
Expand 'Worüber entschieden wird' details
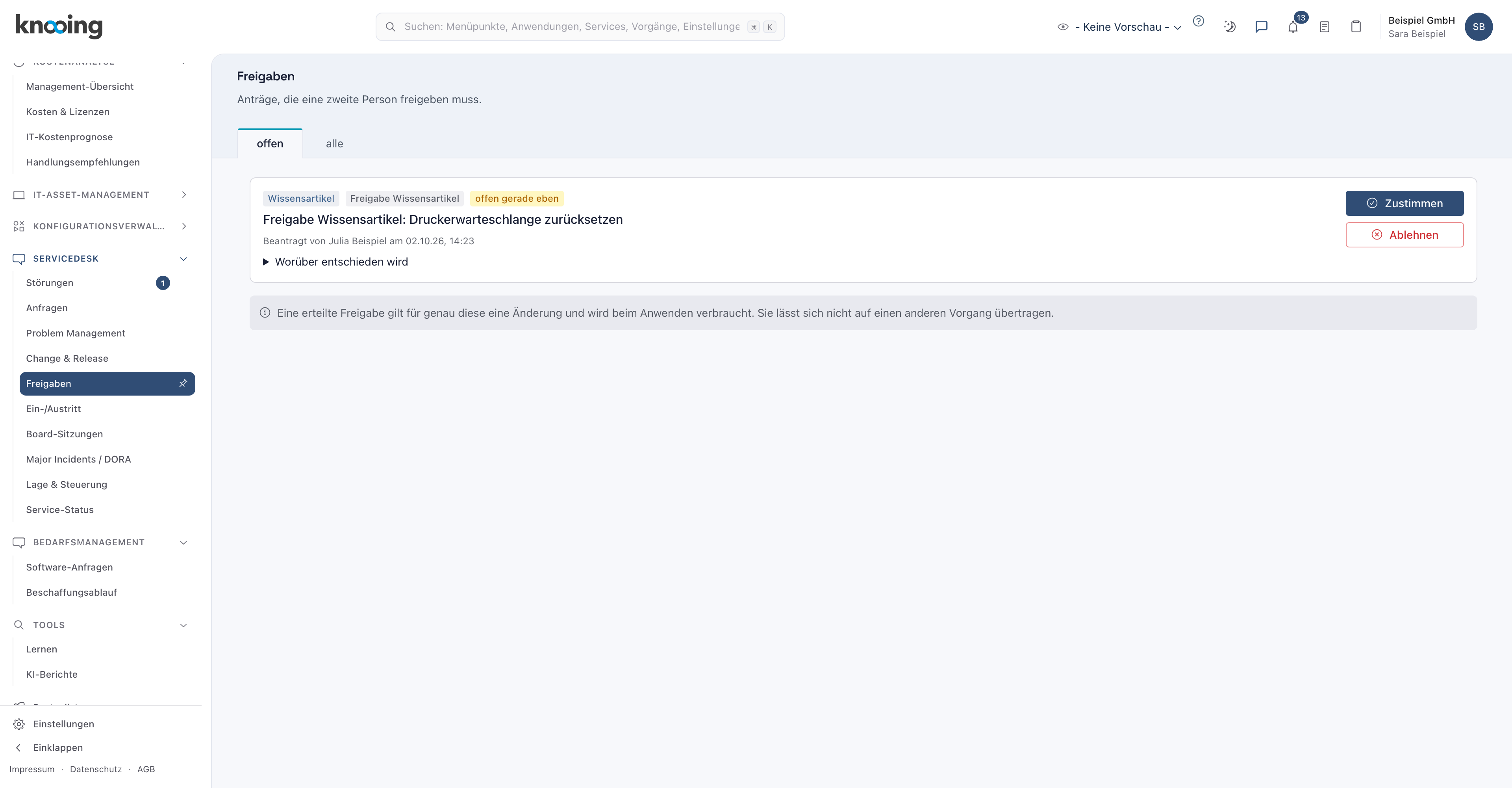336,262
